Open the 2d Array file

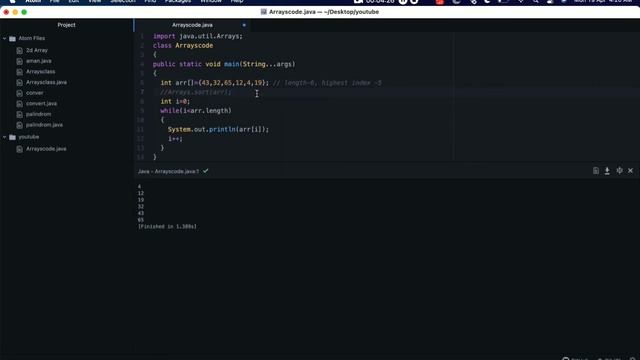tap(37, 50)
